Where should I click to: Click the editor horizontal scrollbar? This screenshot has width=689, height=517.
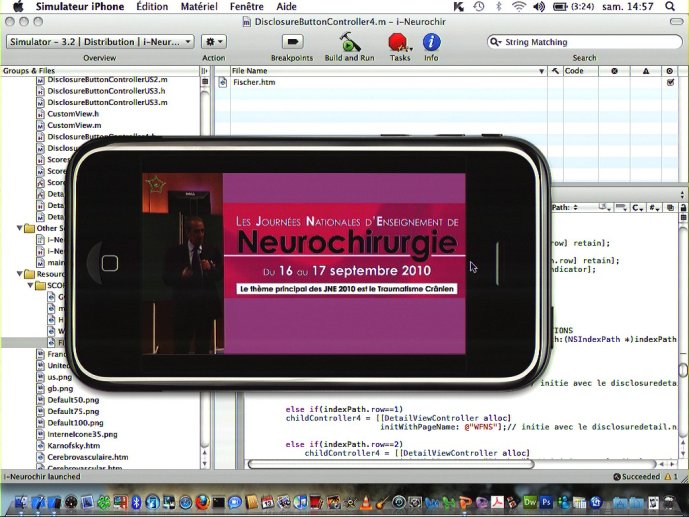pos(391,464)
